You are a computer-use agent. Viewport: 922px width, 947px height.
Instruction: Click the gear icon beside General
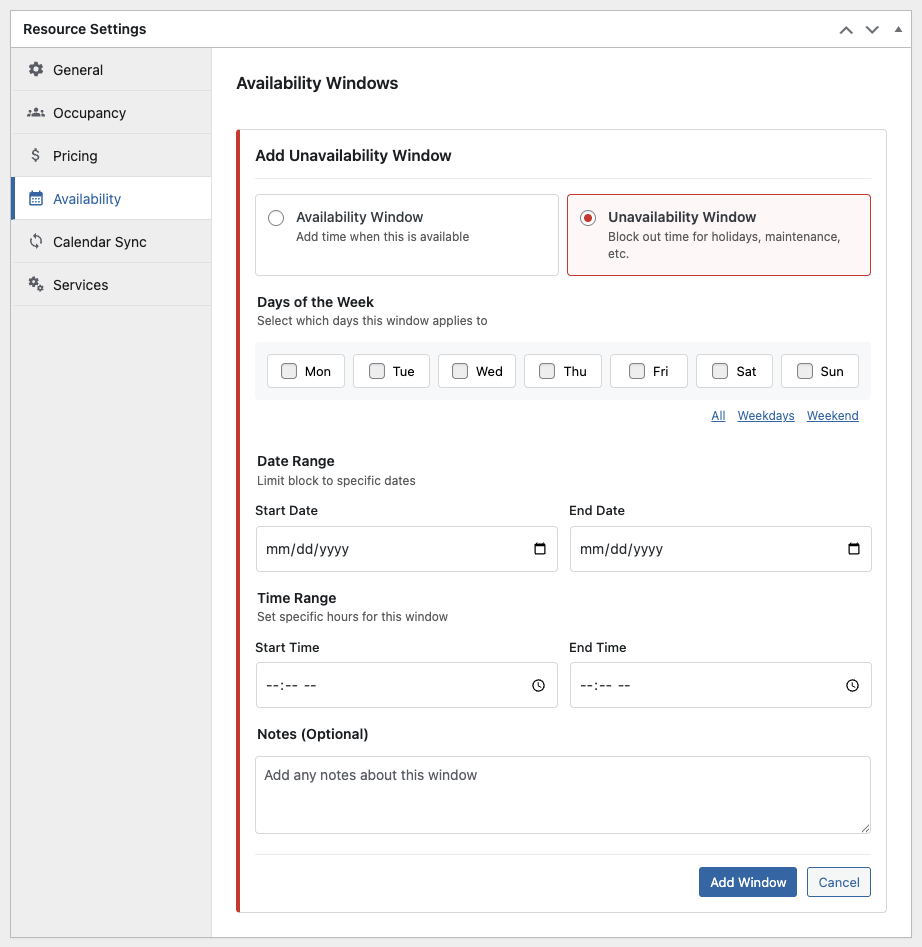click(36, 70)
